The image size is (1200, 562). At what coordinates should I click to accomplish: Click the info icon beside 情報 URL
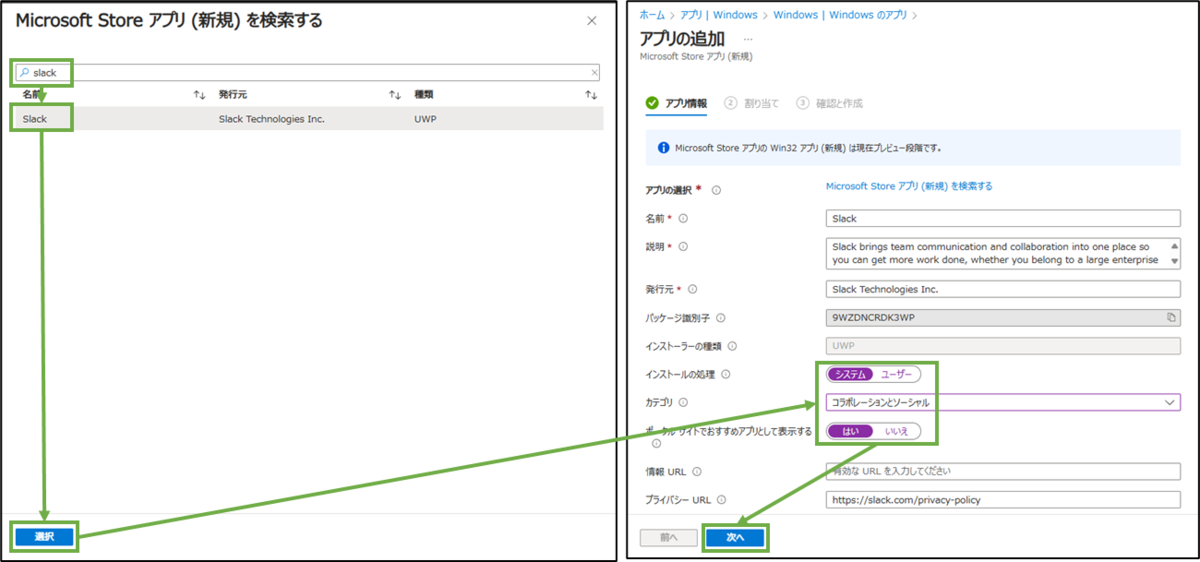(x=697, y=472)
